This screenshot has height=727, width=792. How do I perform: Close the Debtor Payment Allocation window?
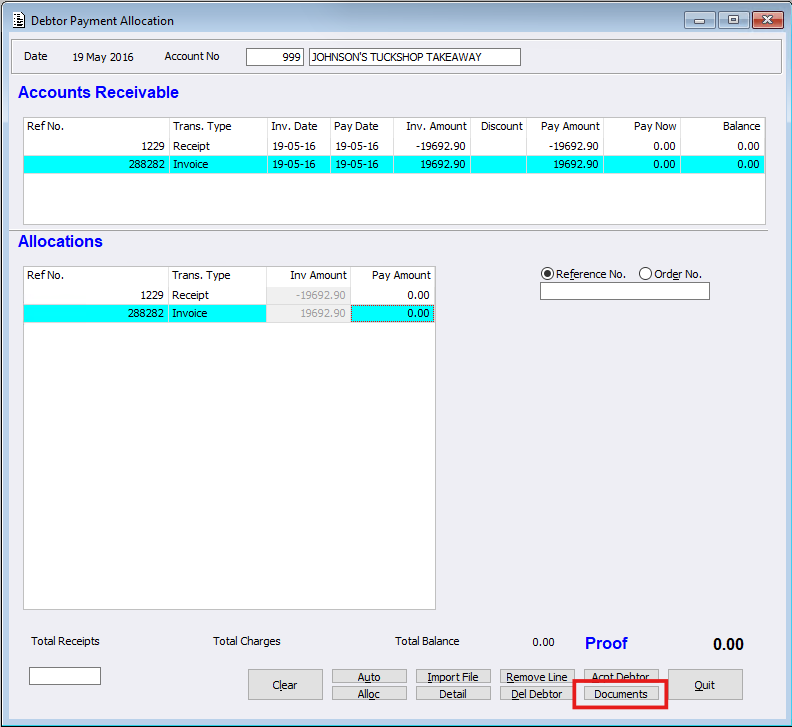point(767,20)
